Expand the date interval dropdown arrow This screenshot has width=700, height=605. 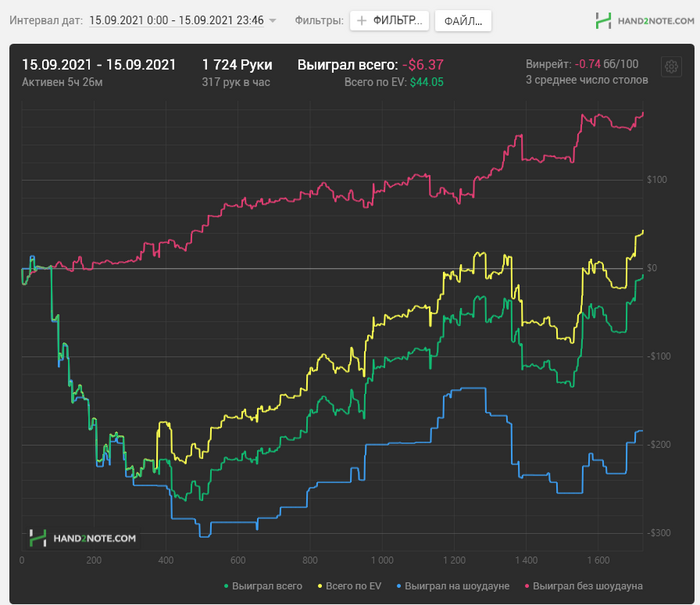pyautogui.click(x=273, y=21)
